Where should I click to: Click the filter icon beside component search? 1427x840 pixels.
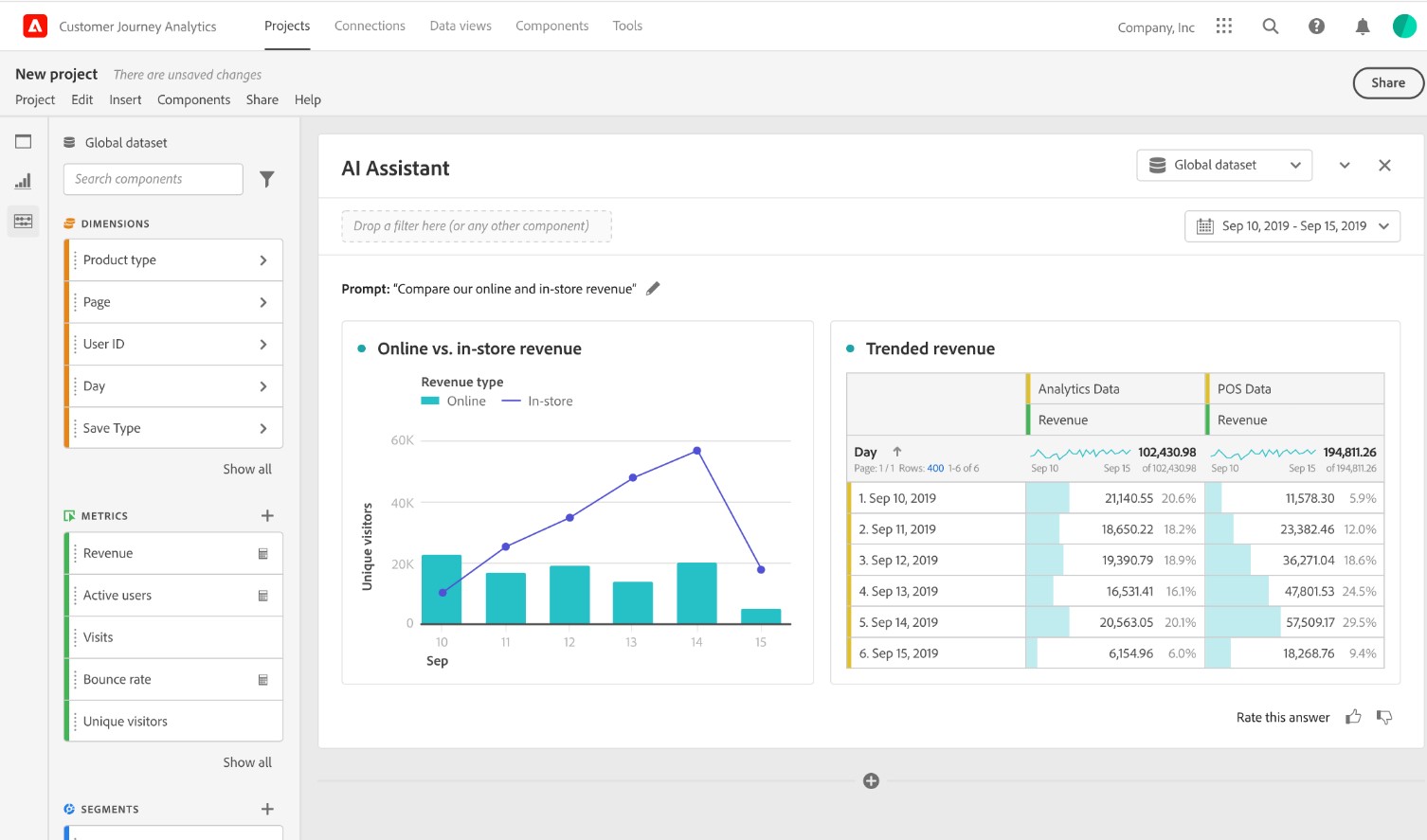pos(267,179)
